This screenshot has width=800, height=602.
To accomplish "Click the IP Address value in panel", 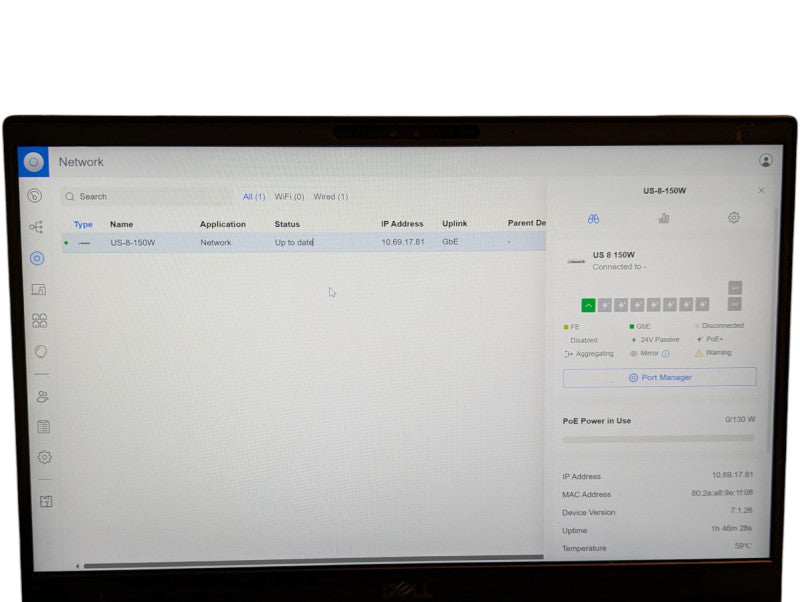I will 732,475.
